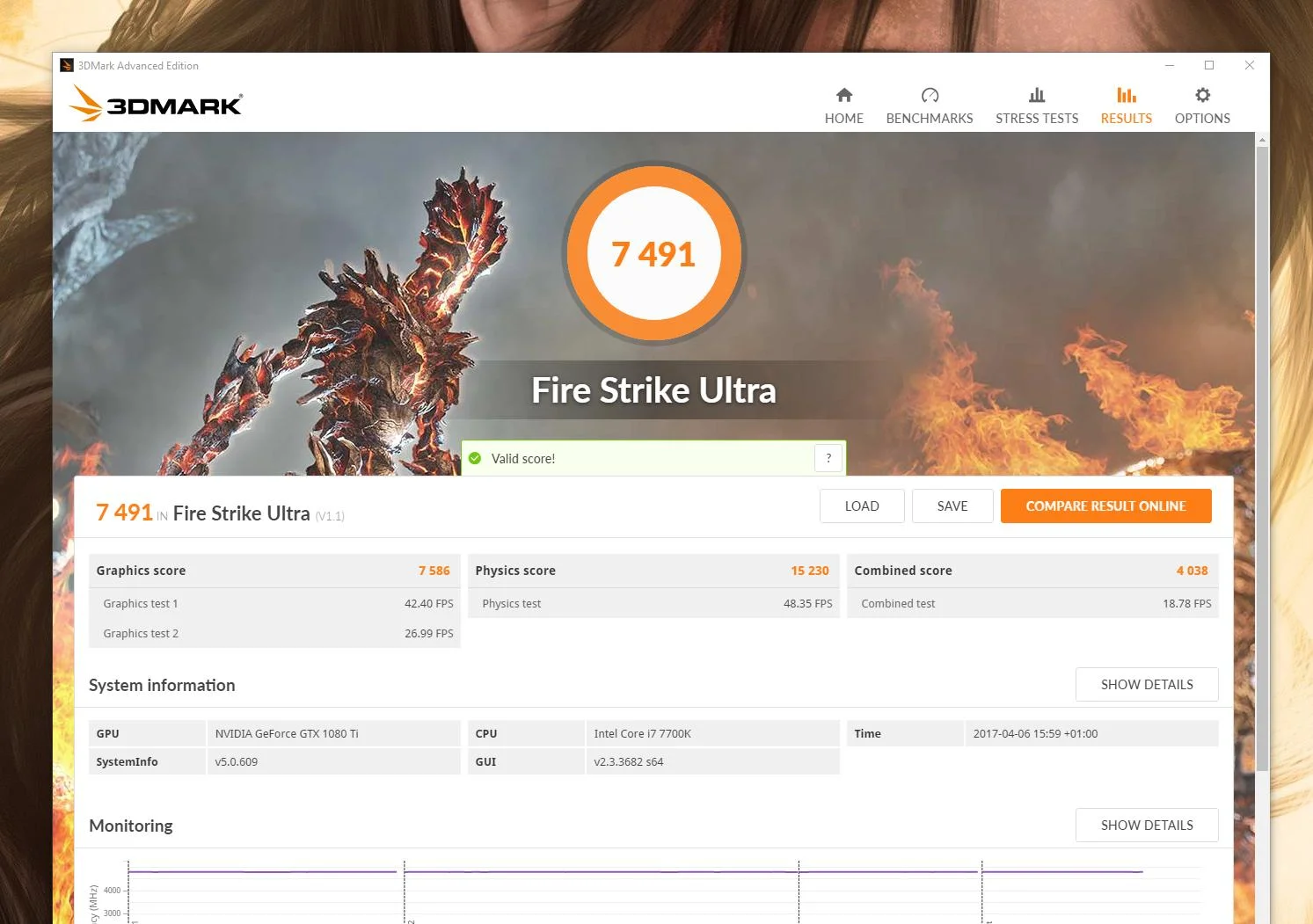Click the Home house icon

pos(844,95)
